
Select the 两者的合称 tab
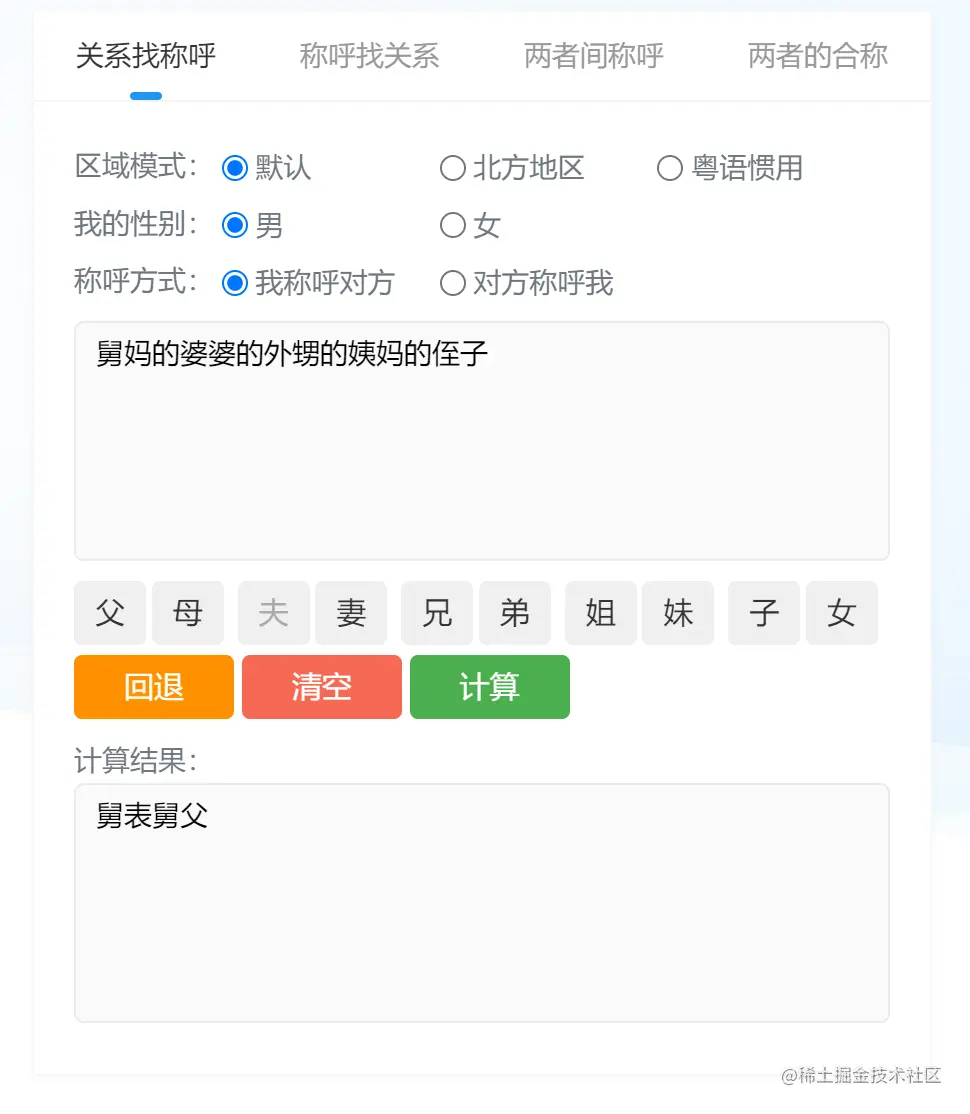818,56
